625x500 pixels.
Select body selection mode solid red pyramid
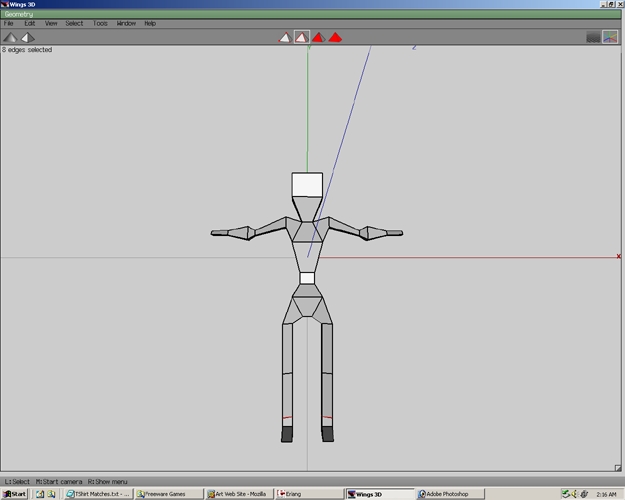335,37
